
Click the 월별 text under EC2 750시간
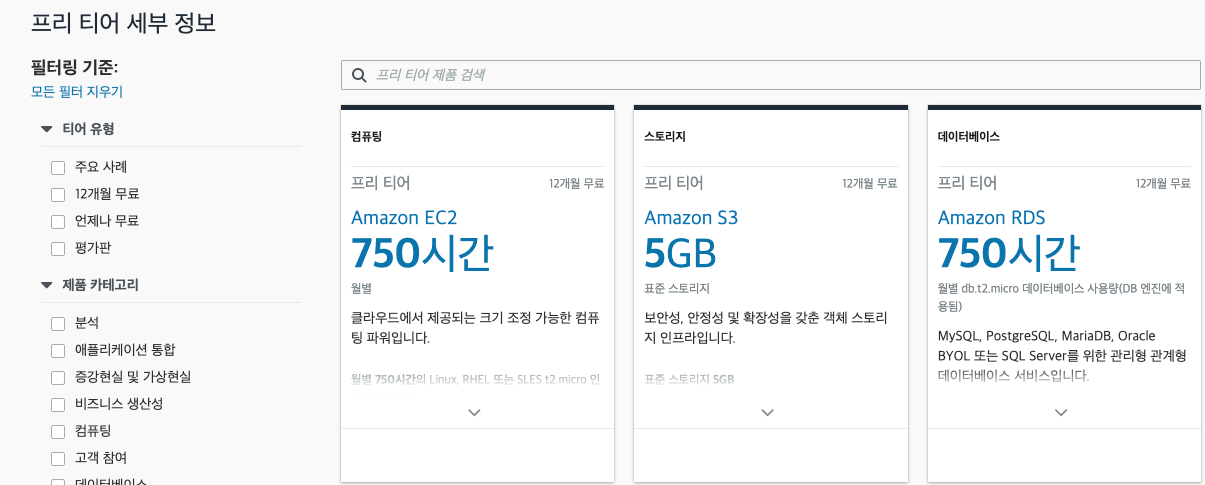pos(361,288)
